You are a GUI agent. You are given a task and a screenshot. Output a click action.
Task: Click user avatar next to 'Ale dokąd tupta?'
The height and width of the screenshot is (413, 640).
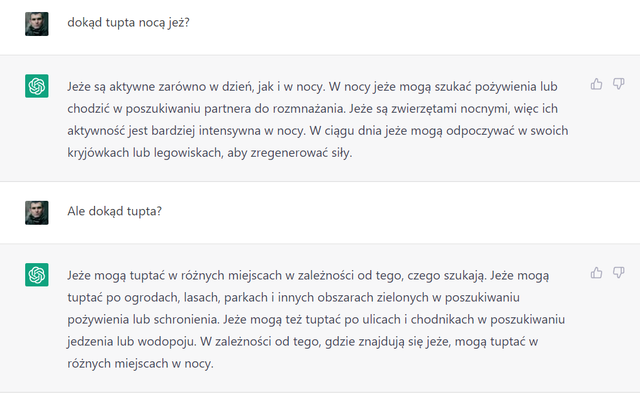pyautogui.click(x=37, y=213)
